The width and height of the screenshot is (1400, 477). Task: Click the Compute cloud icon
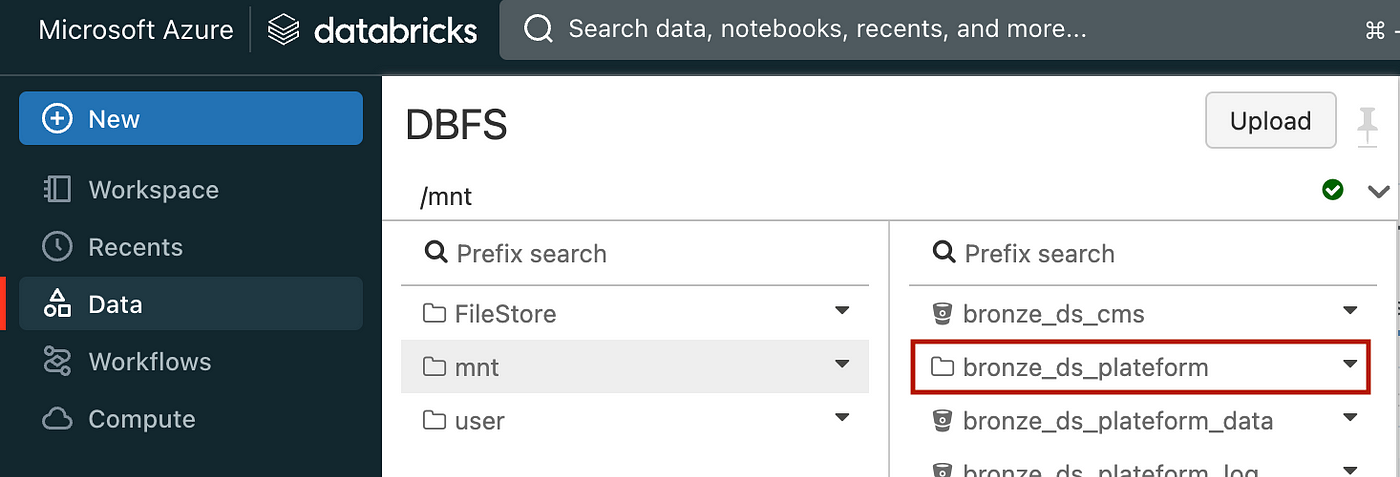point(57,419)
